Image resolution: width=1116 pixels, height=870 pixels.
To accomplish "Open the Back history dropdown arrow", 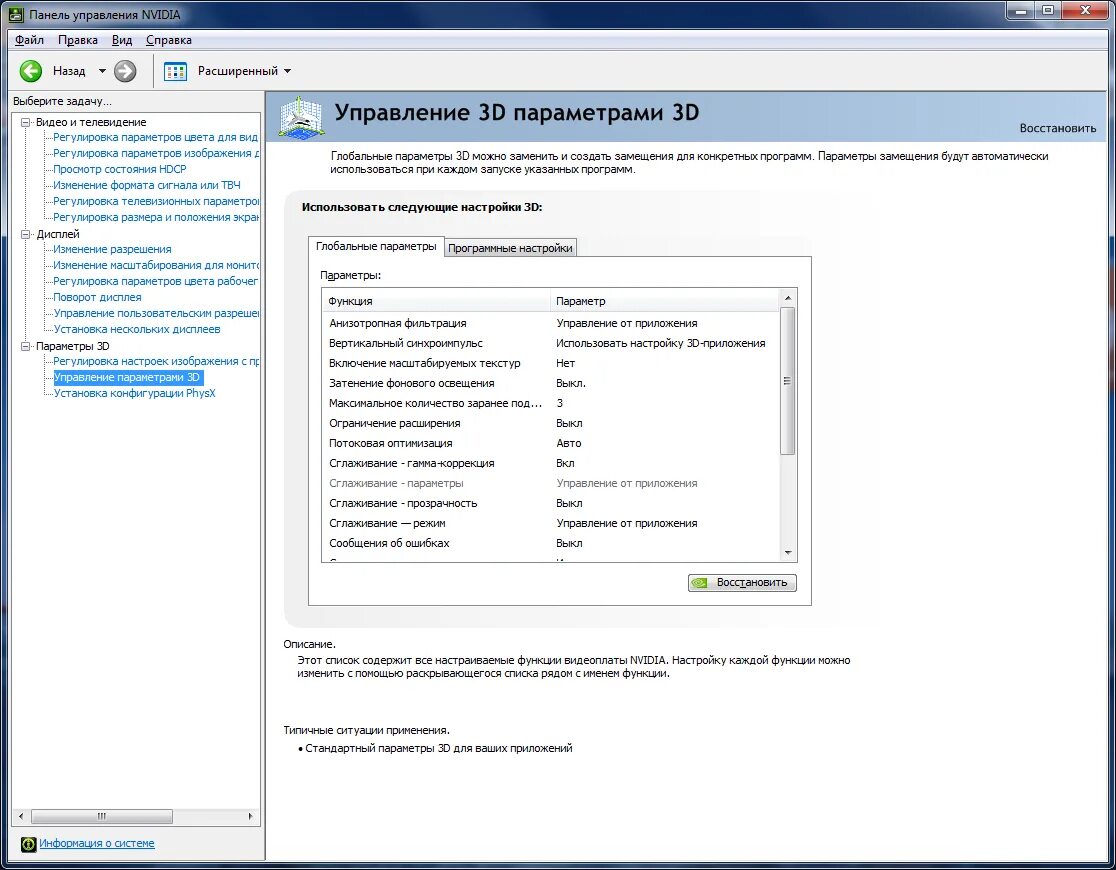I will click(x=102, y=71).
